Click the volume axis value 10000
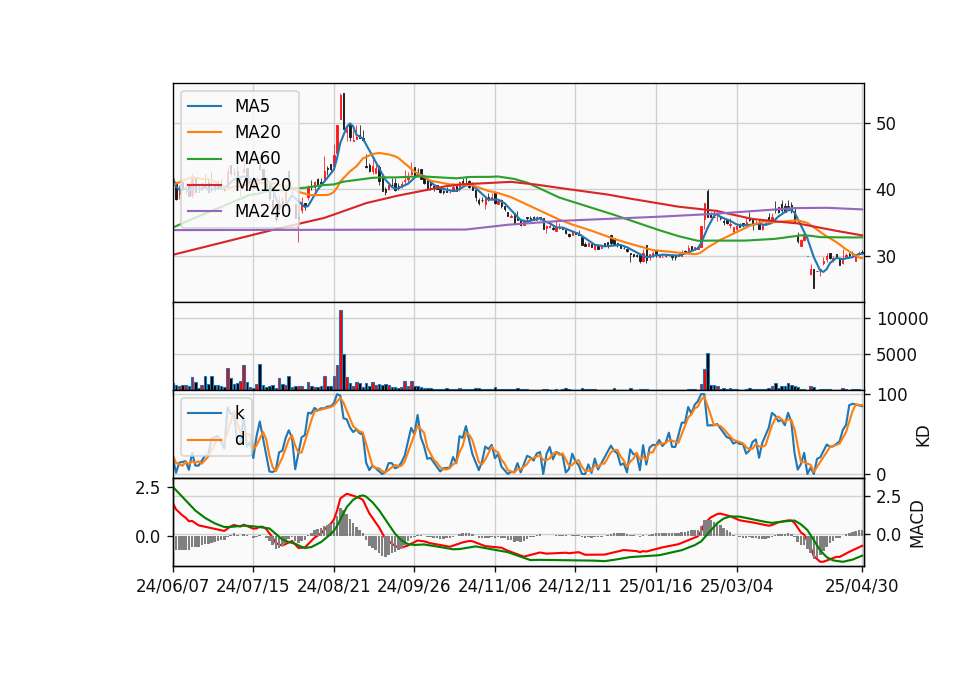Image resolution: width=960 pixels, height=690 pixels. [902, 319]
